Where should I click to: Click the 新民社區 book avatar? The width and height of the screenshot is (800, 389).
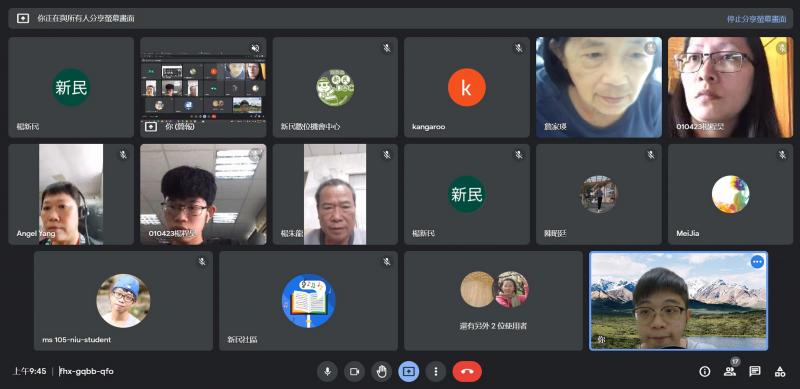click(x=308, y=301)
